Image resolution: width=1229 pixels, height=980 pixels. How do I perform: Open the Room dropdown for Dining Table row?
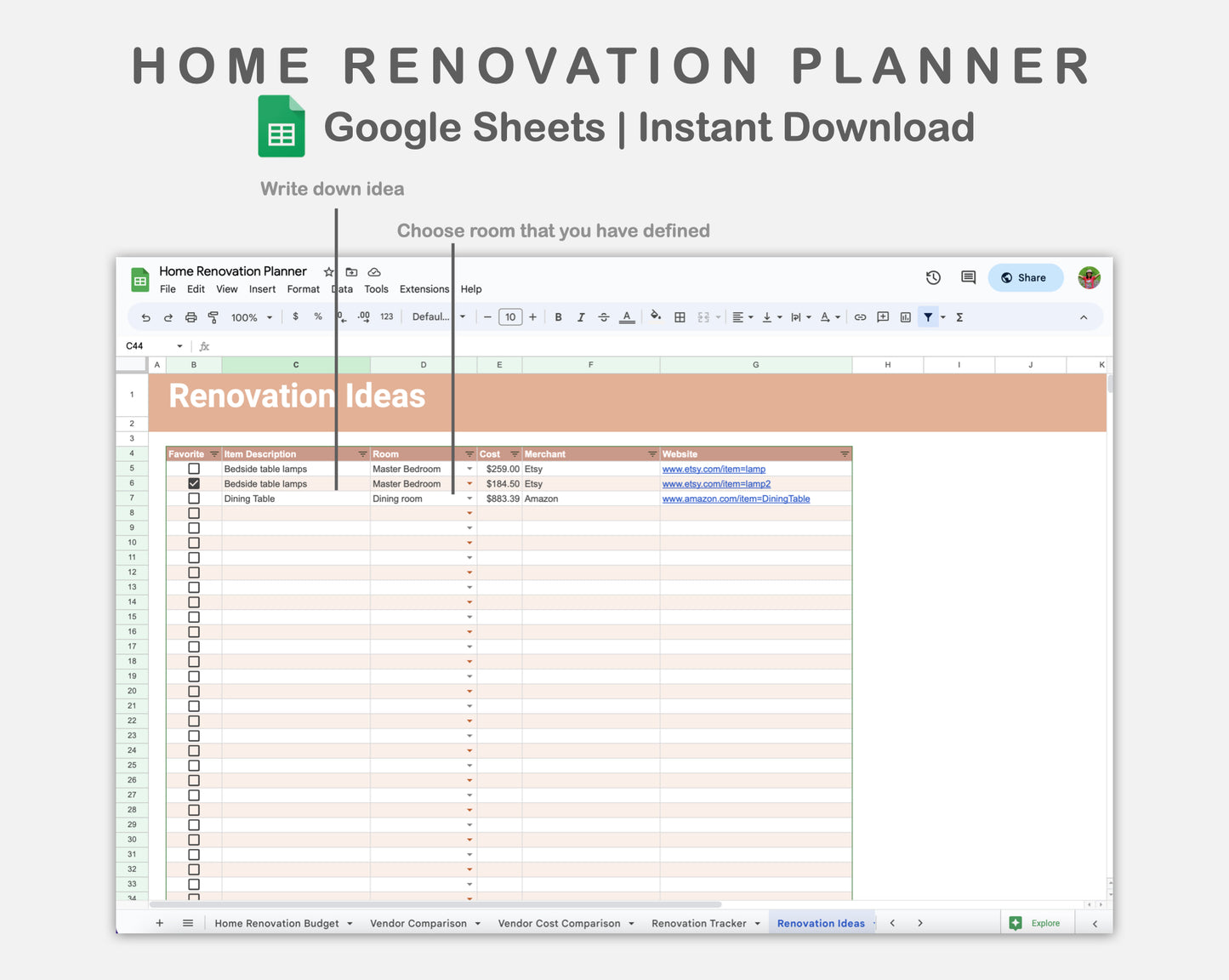pyautogui.click(x=469, y=499)
